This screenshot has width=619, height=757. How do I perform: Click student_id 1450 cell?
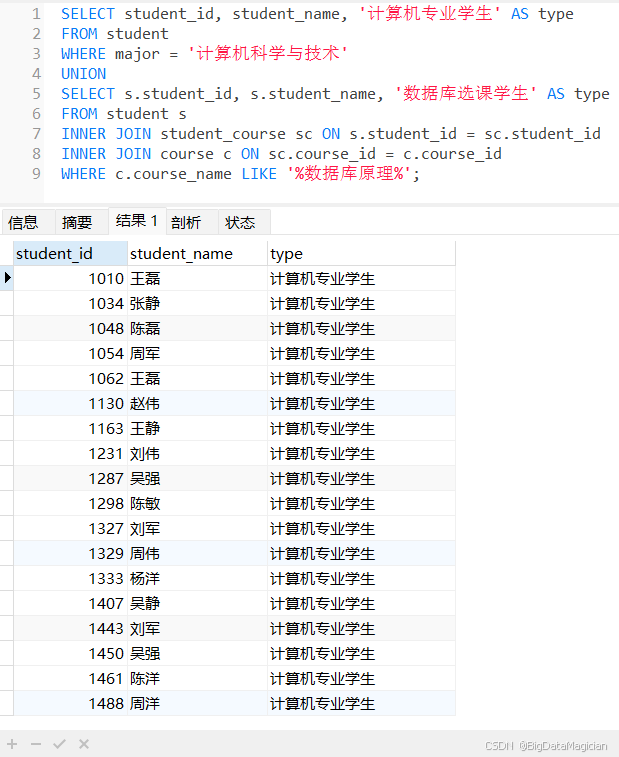click(x=70, y=654)
